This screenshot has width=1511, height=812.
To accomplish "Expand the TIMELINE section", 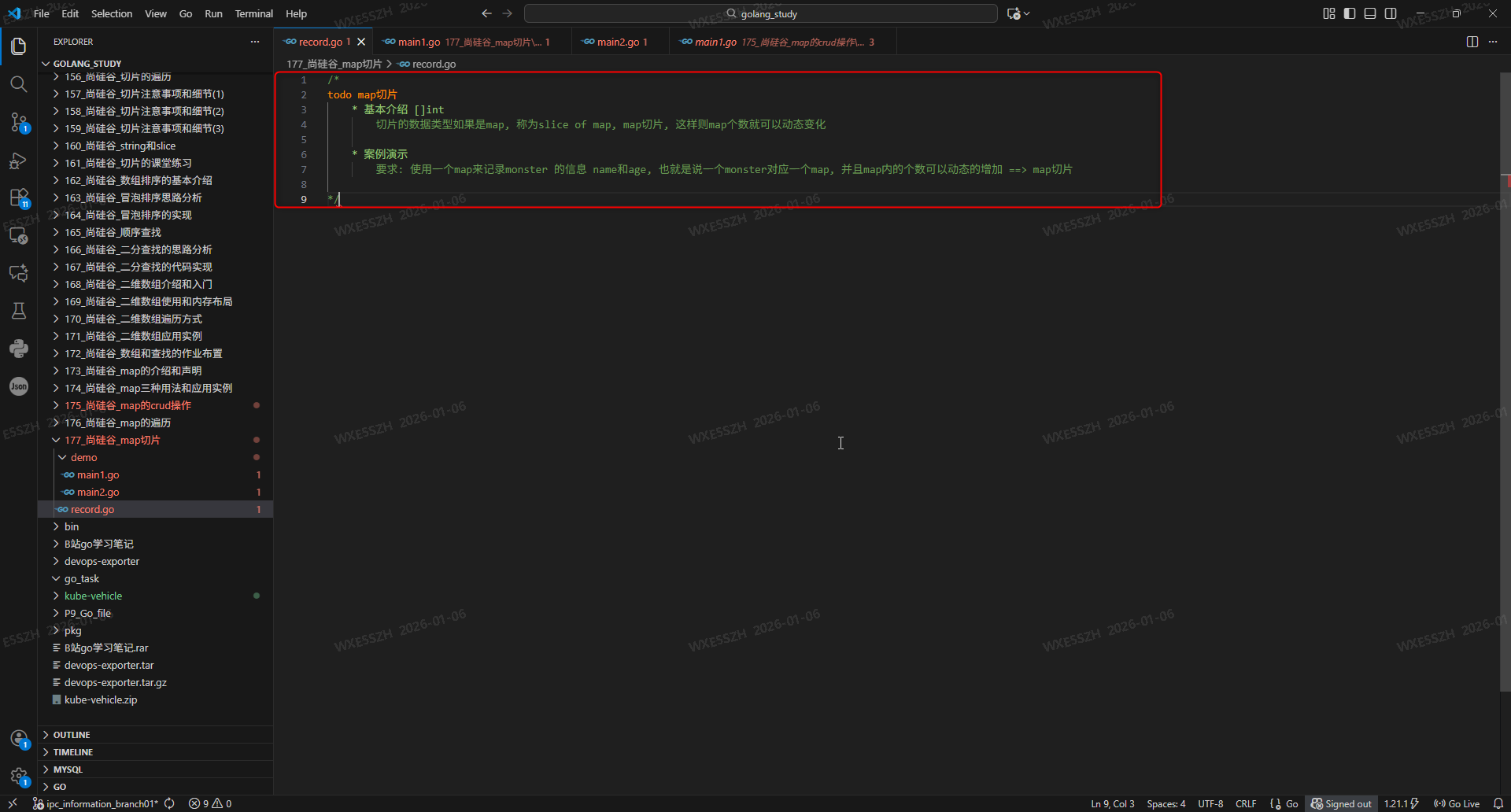I will (155, 751).
